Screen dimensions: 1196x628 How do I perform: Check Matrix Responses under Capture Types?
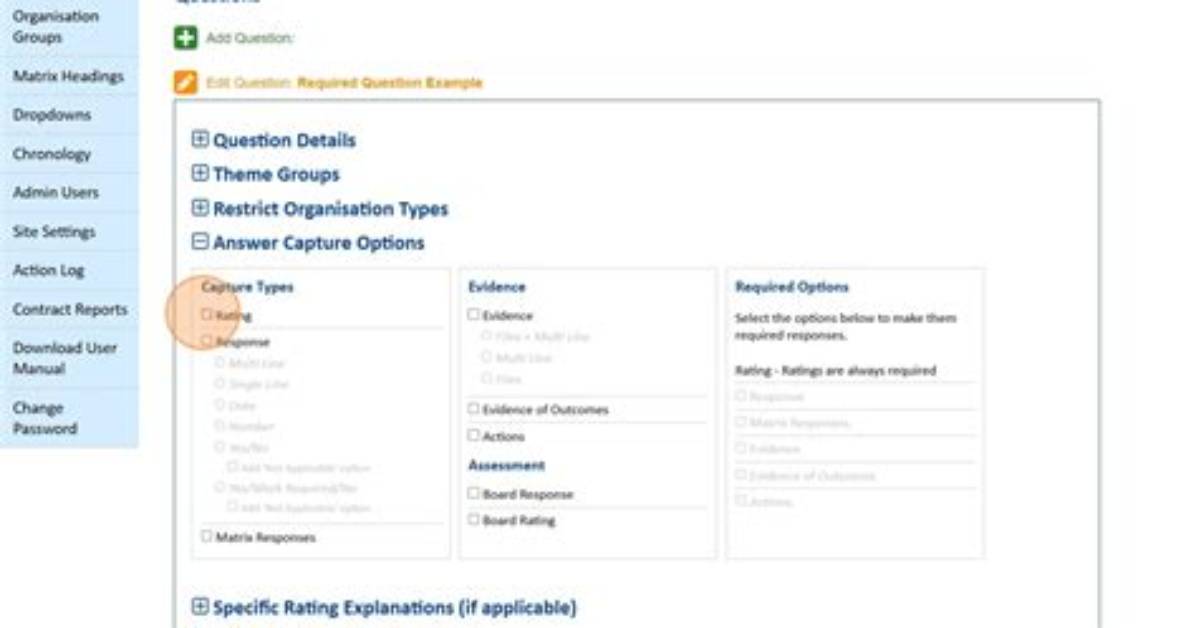207,536
